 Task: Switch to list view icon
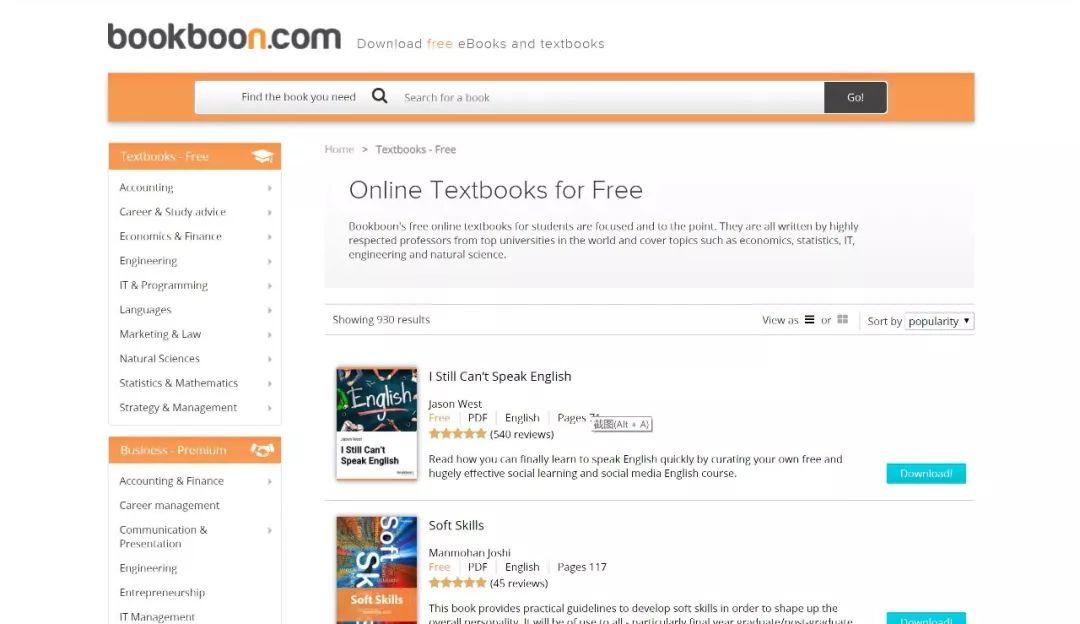pos(809,320)
